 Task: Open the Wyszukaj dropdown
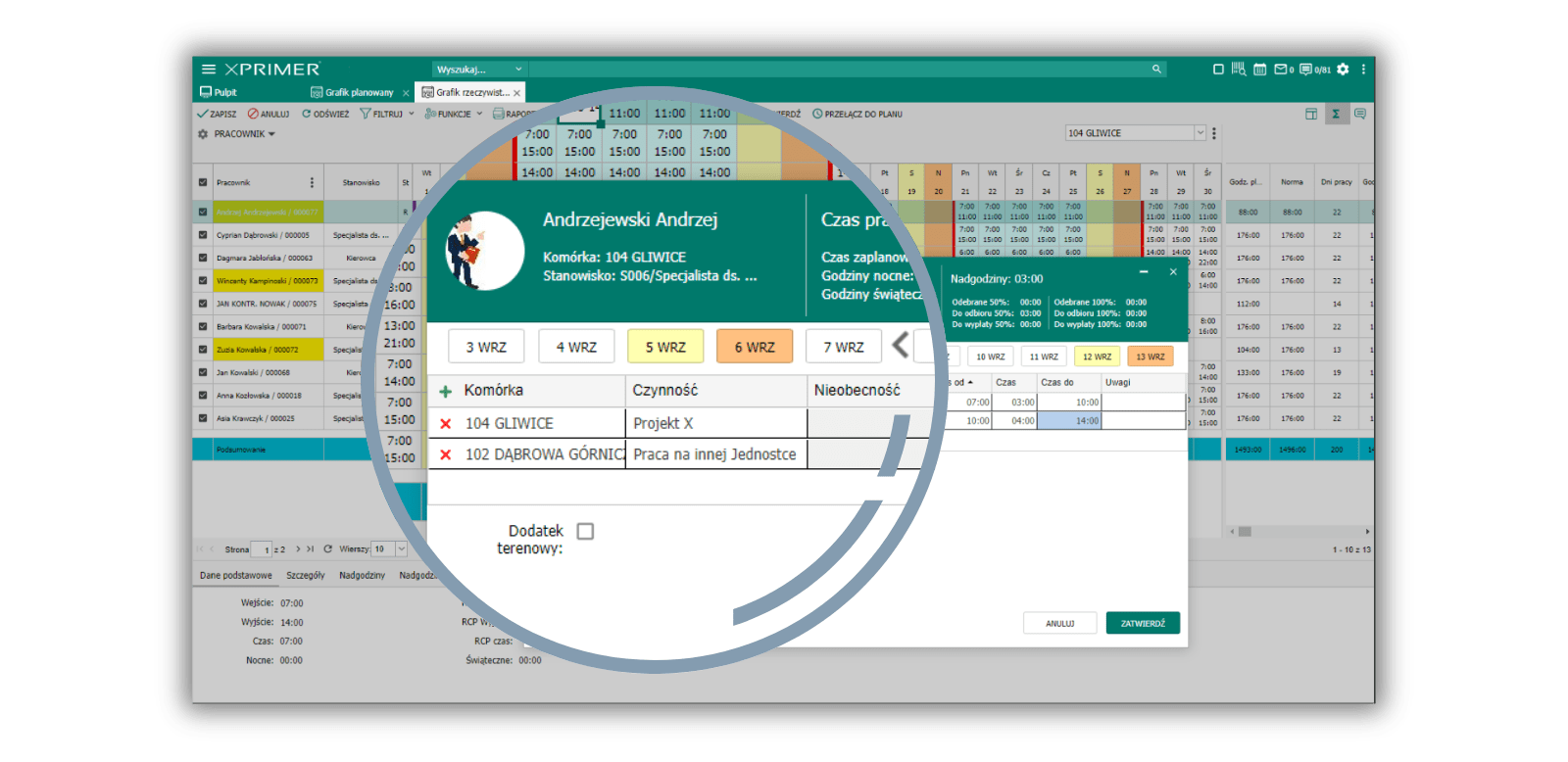pyautogui.click(x=479, y=70)
